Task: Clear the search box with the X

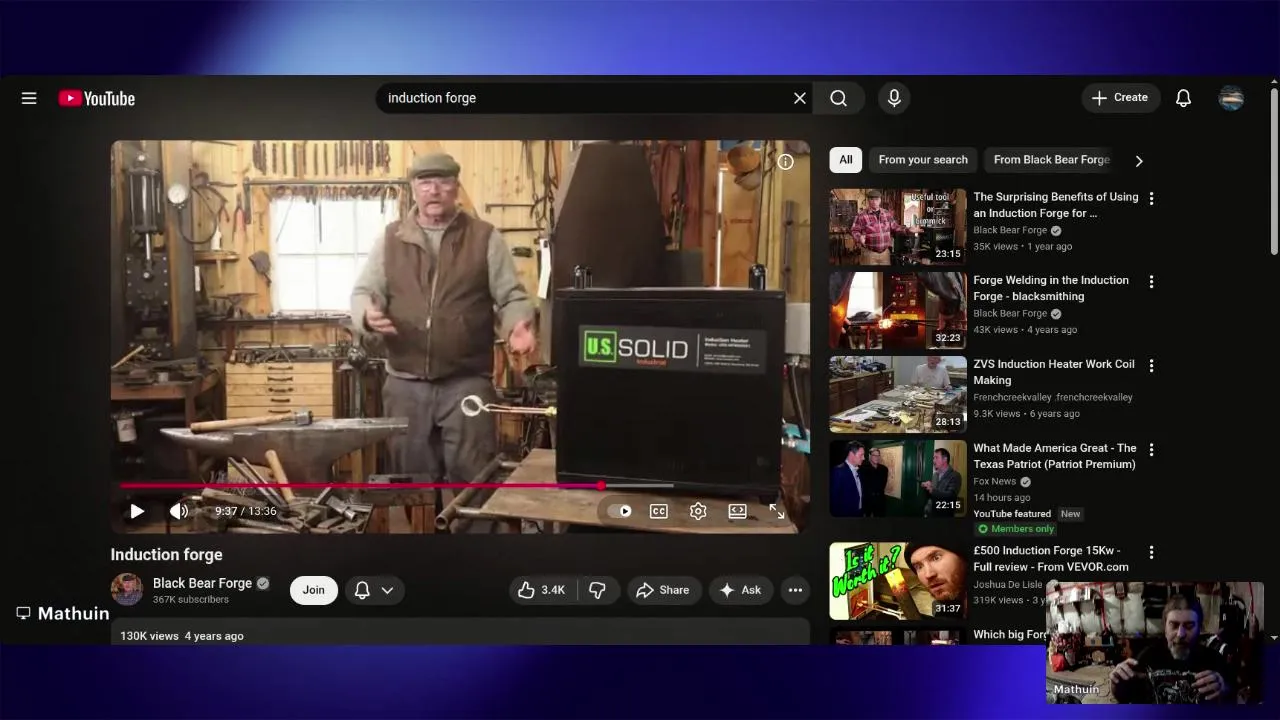Action: tap(799, 98)
